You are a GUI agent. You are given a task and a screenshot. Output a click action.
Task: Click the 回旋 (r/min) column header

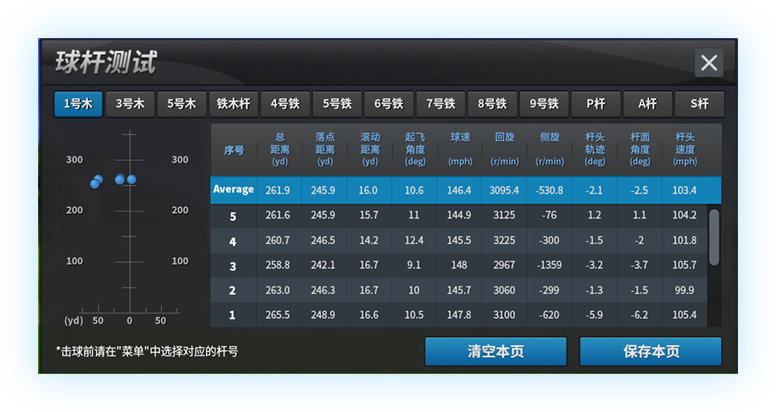(505, 149)
